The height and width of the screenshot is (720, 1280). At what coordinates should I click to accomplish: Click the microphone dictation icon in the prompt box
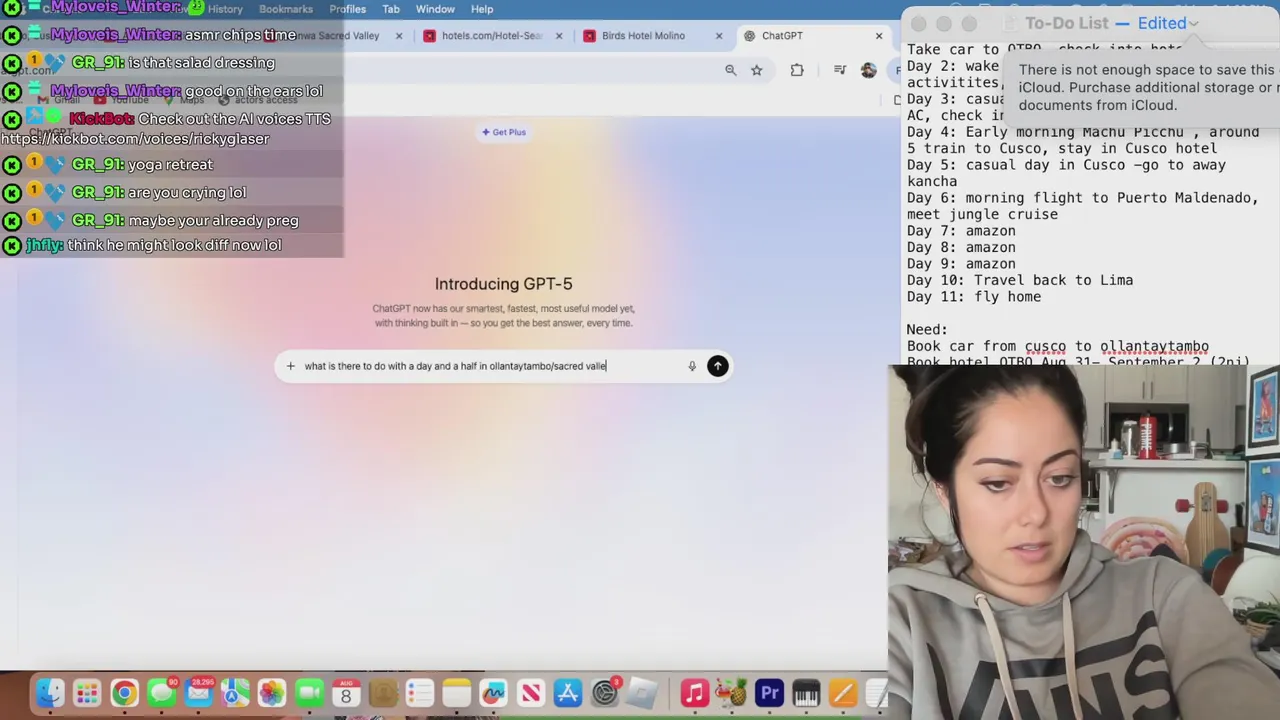point(691,366)
